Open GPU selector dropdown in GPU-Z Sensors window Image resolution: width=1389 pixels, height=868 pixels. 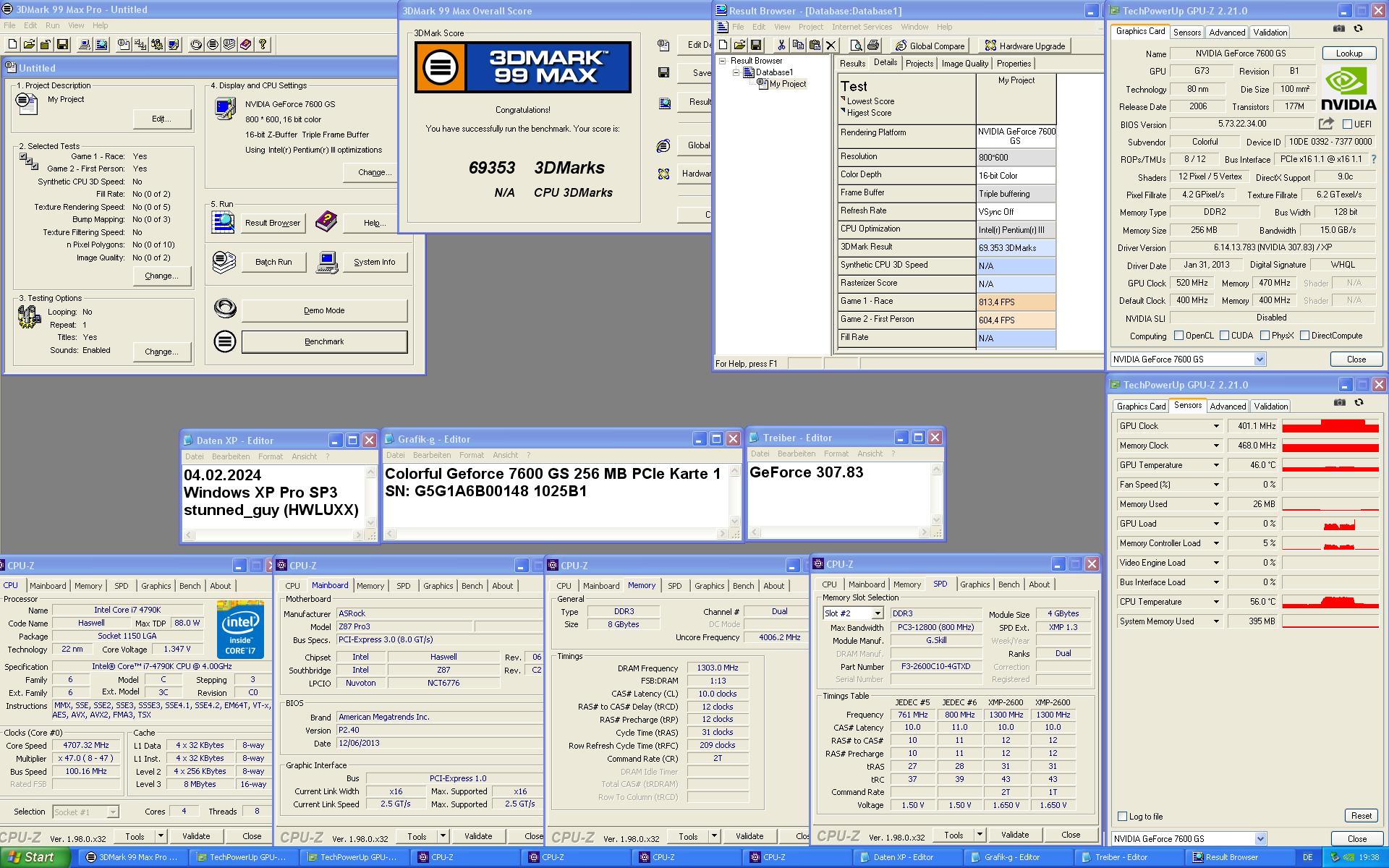click(x=1260, y=839)
